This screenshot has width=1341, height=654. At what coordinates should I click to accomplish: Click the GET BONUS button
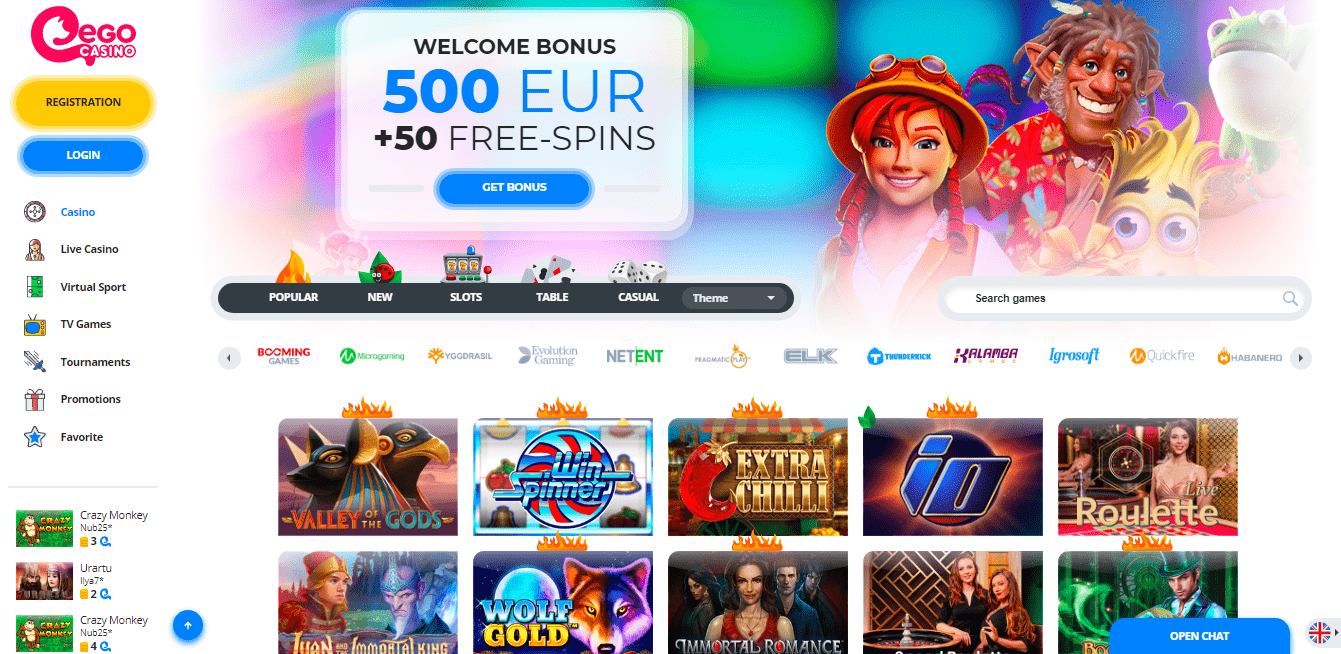[x=514, y=187]
